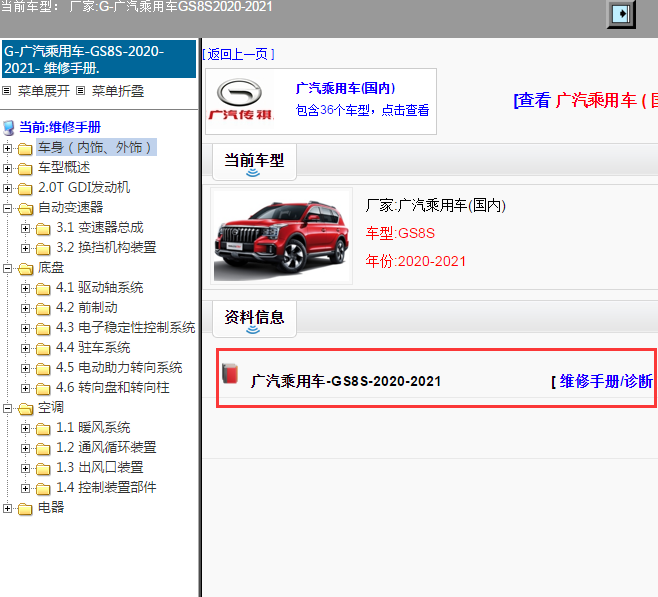
Task: Select the 1.3 出风口装置 tree label
Action: (x=99, y=467)
